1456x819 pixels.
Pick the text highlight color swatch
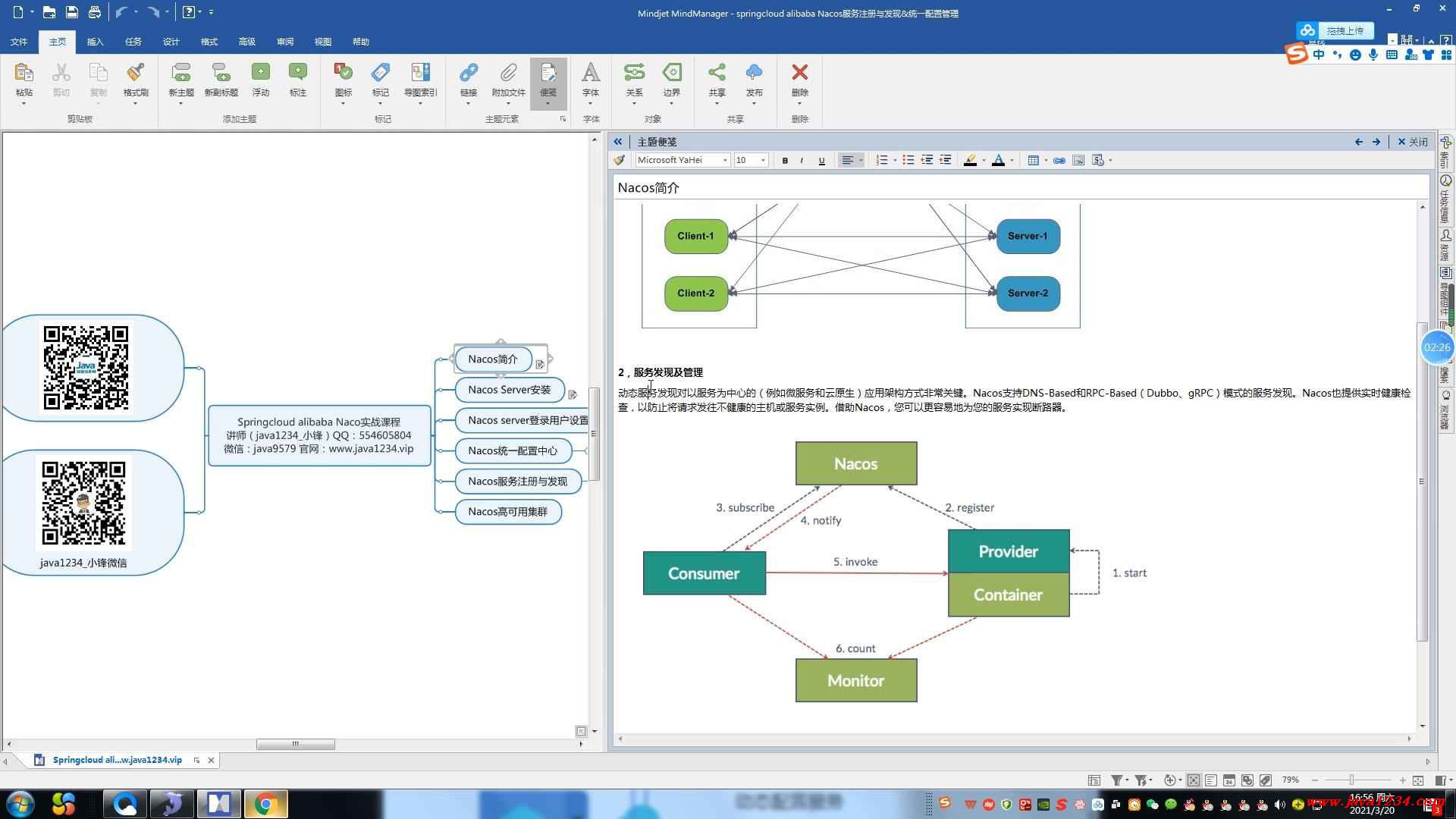(x=969, y=160)
